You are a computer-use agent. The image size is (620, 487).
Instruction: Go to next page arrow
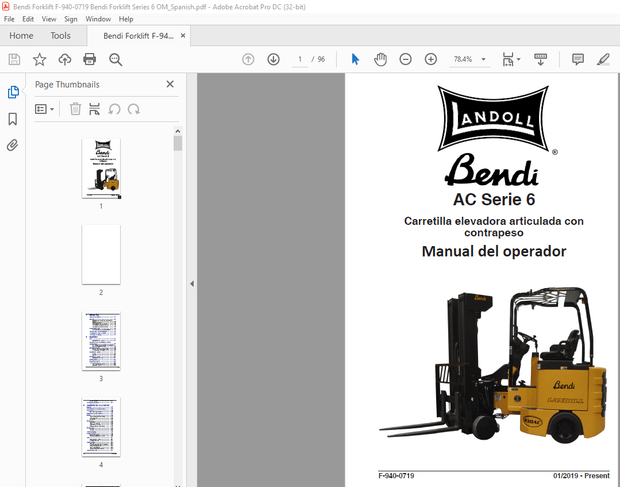pos(273,59)
